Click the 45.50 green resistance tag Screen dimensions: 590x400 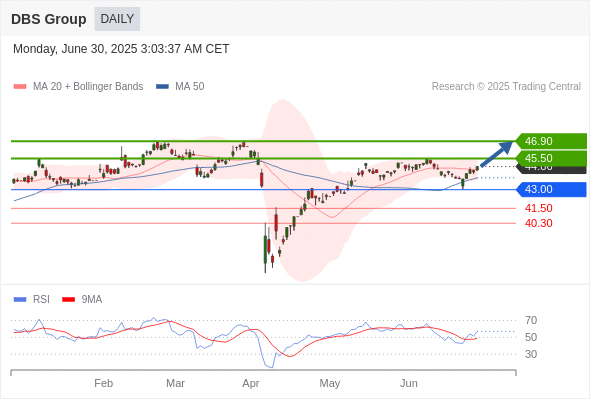[551, 158]
